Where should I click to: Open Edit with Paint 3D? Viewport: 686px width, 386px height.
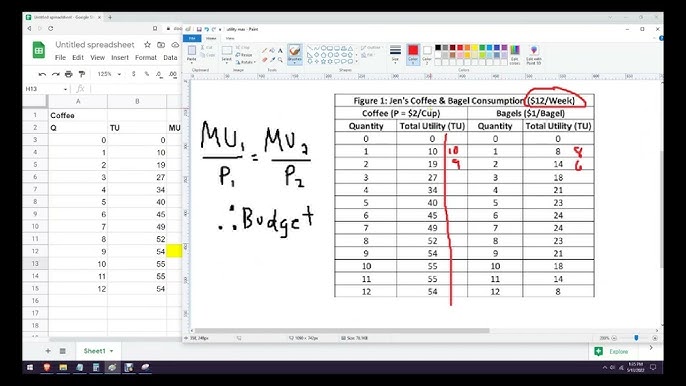tap(534, 54)
